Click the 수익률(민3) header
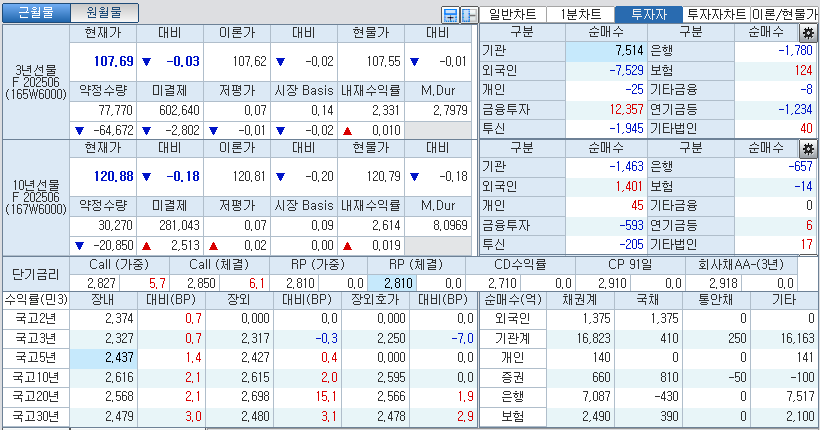This screenshot has height=430, width=820. [36, 300]
